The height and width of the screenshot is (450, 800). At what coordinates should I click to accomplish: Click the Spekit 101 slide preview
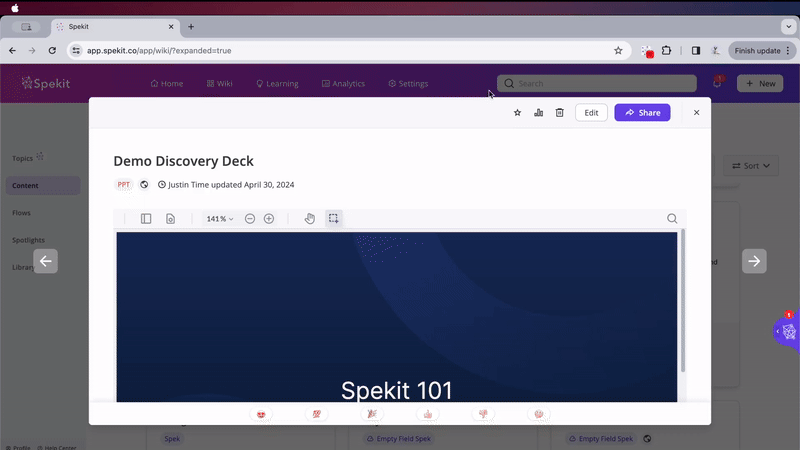[397, 317]
